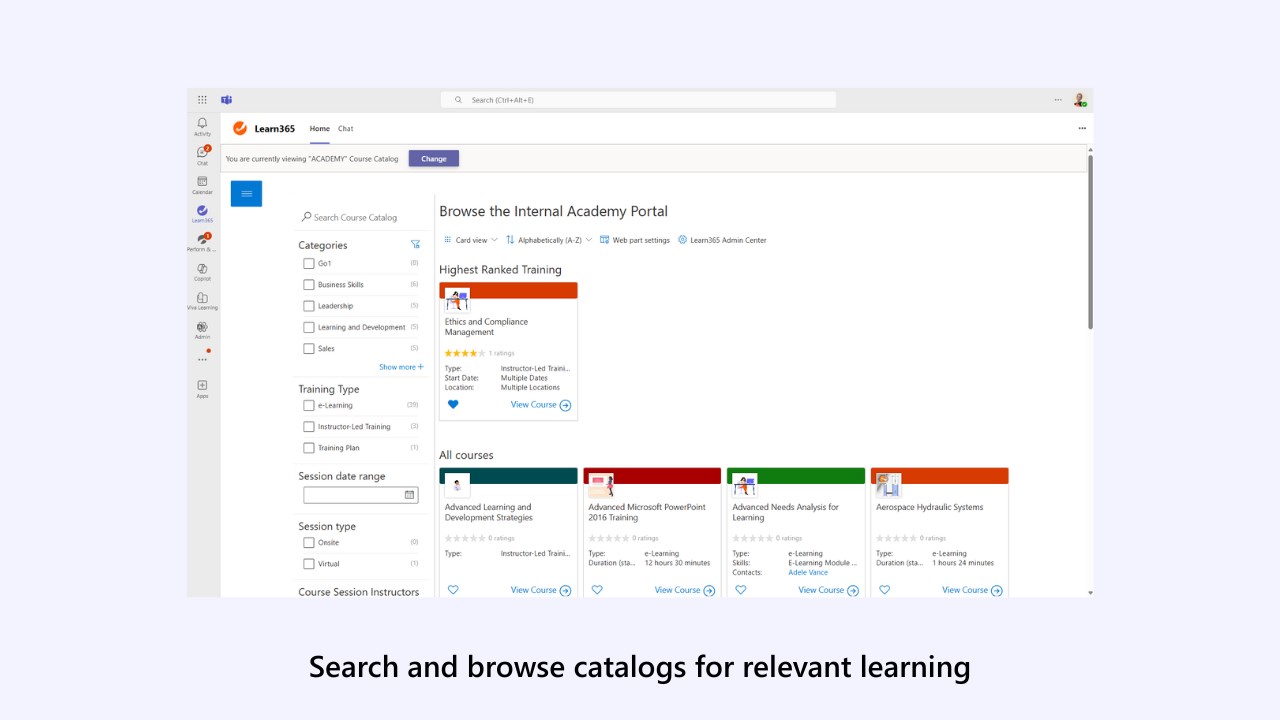
Task: Open the Advanced Microsoft PowerPoint course thumbnail
Action: (x=601, y=485)
